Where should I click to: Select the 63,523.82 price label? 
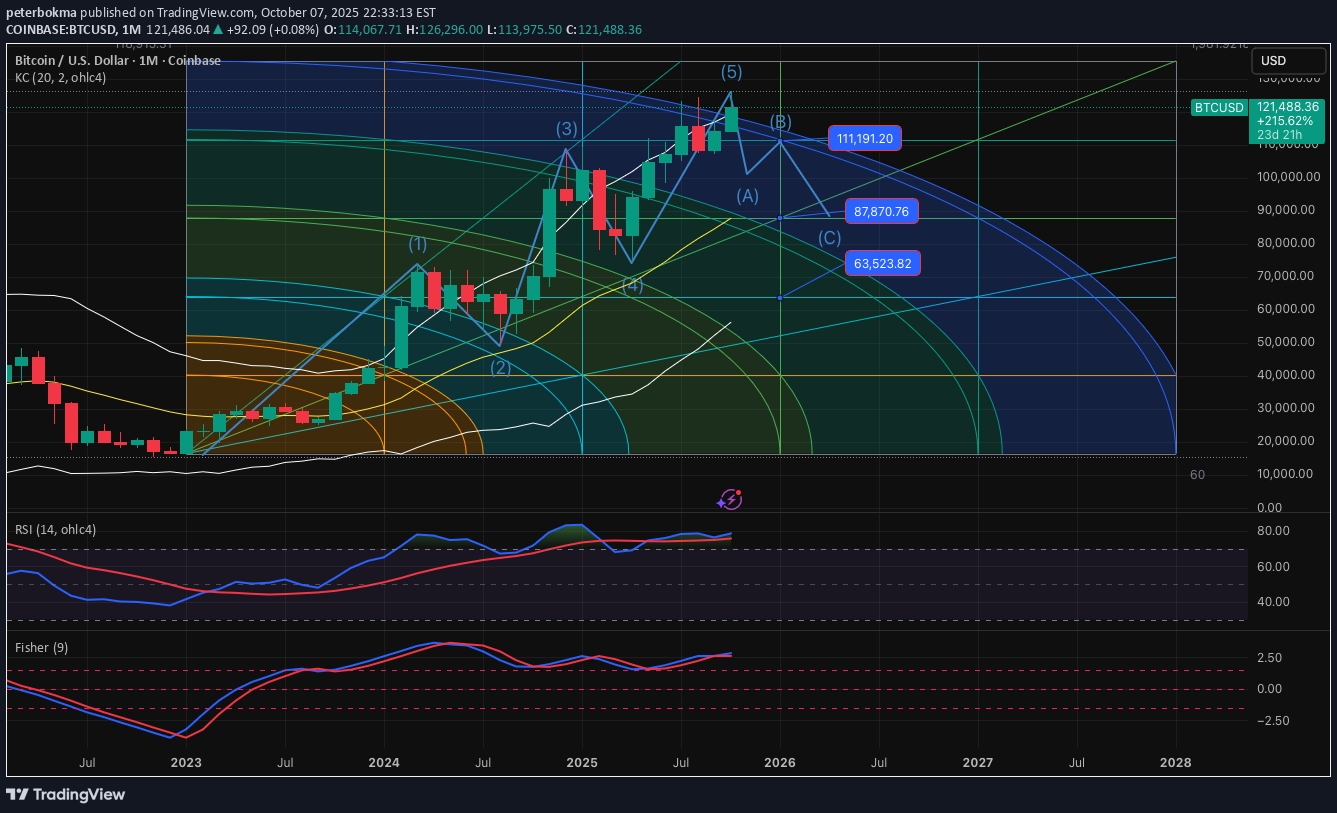pyautogui.click(x=881, y=264)
